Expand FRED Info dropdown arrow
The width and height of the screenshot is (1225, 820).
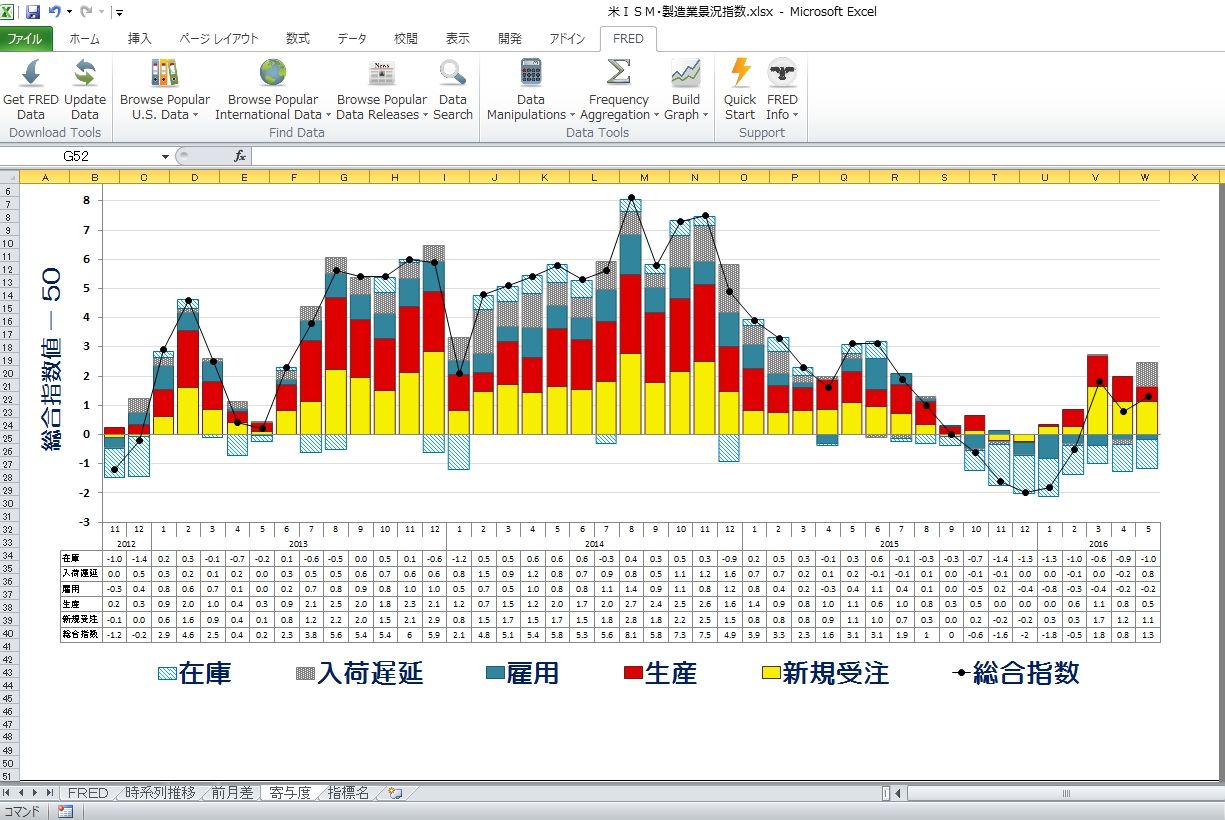tap(796, 115)
